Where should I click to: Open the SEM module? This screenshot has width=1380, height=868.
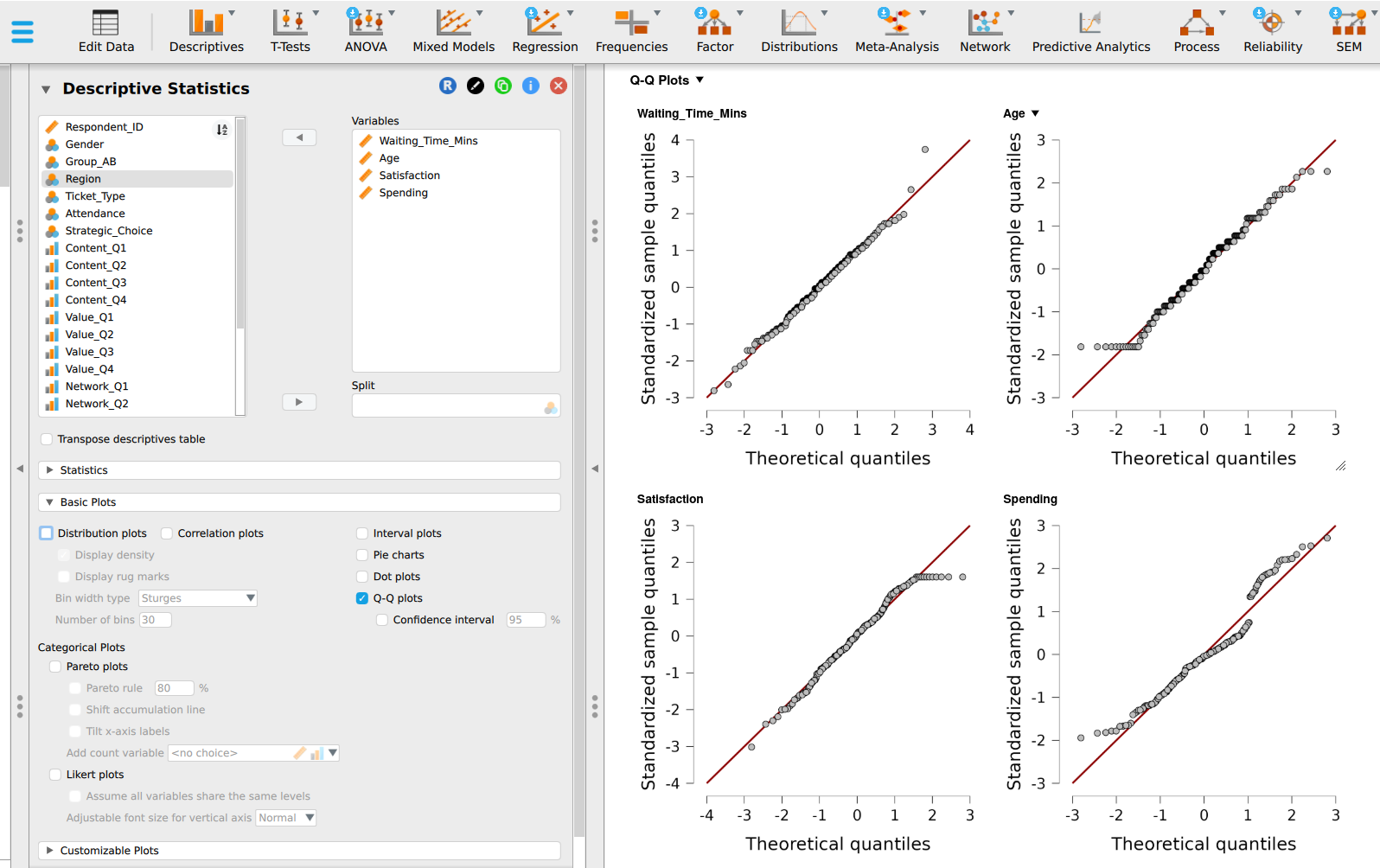[x=1349, y=31]
